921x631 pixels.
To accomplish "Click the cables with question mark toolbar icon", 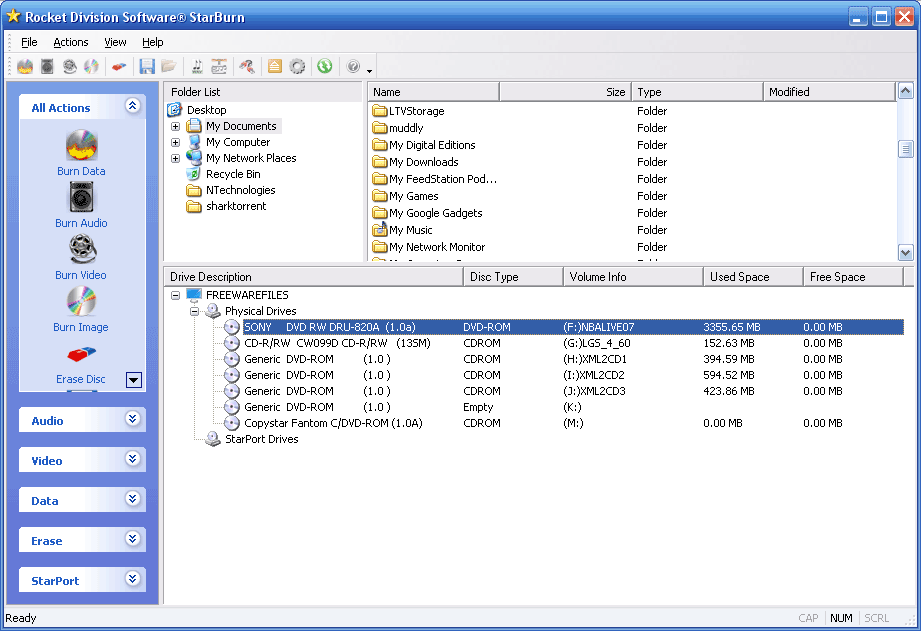I will (x=247, y=66).
